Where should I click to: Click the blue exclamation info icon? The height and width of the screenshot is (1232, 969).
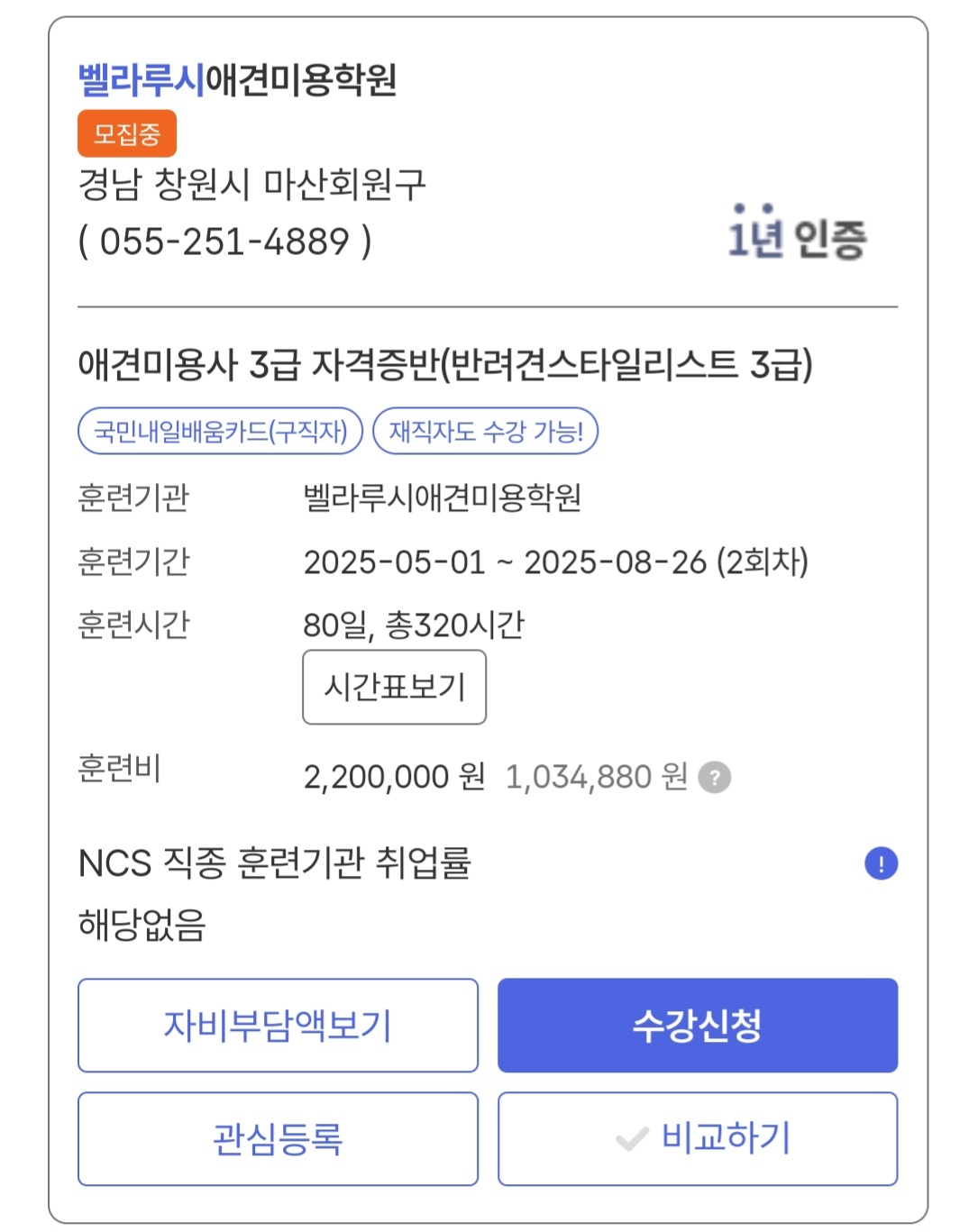tap(881, 863)
